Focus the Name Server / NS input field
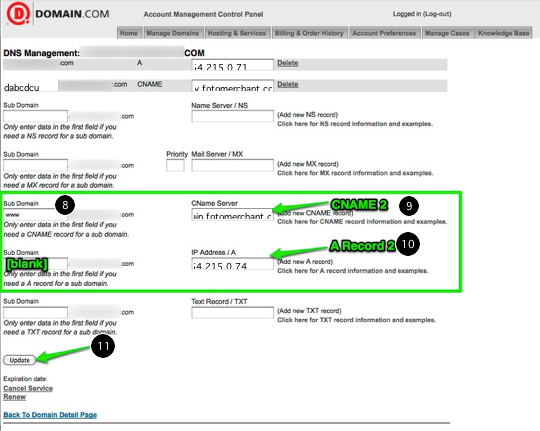This screenshot has width=540, height=431. [233, 116]
